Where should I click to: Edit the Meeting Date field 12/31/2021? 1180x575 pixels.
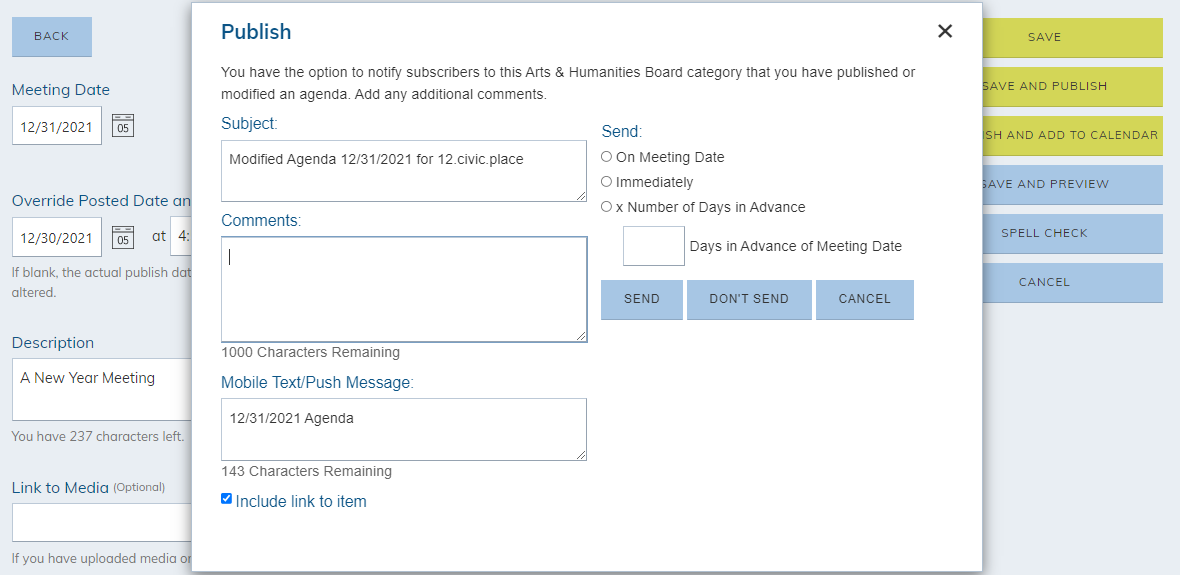click(x=57, y=126)
